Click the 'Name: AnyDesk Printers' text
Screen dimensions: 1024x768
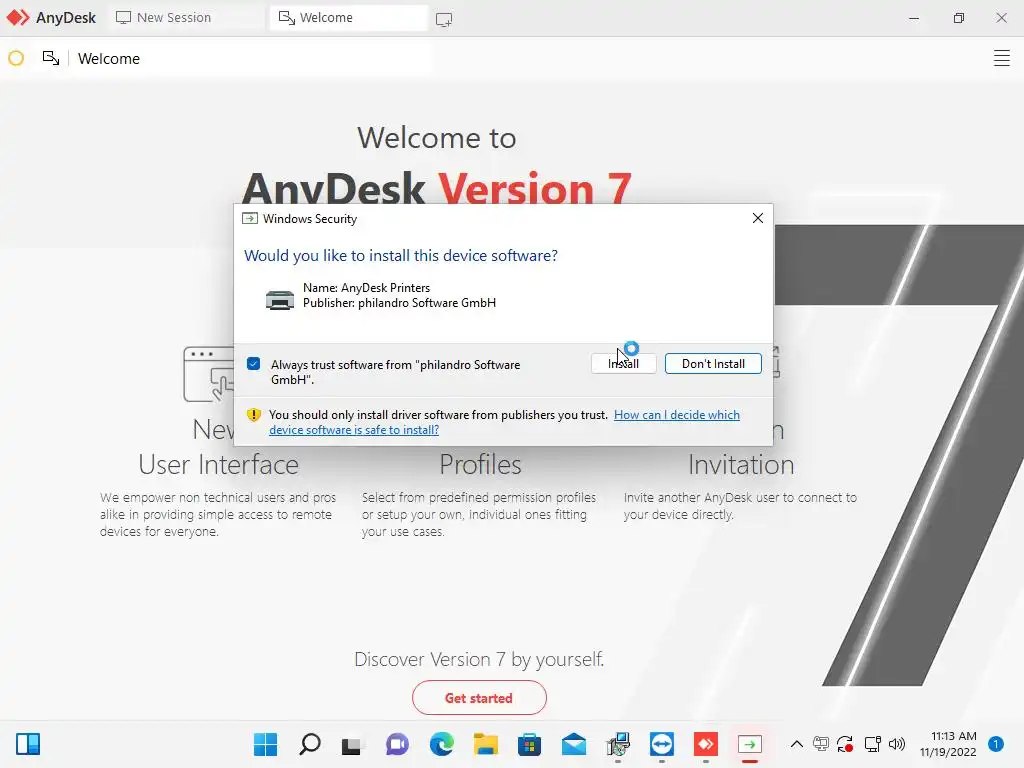click(366, 287)
